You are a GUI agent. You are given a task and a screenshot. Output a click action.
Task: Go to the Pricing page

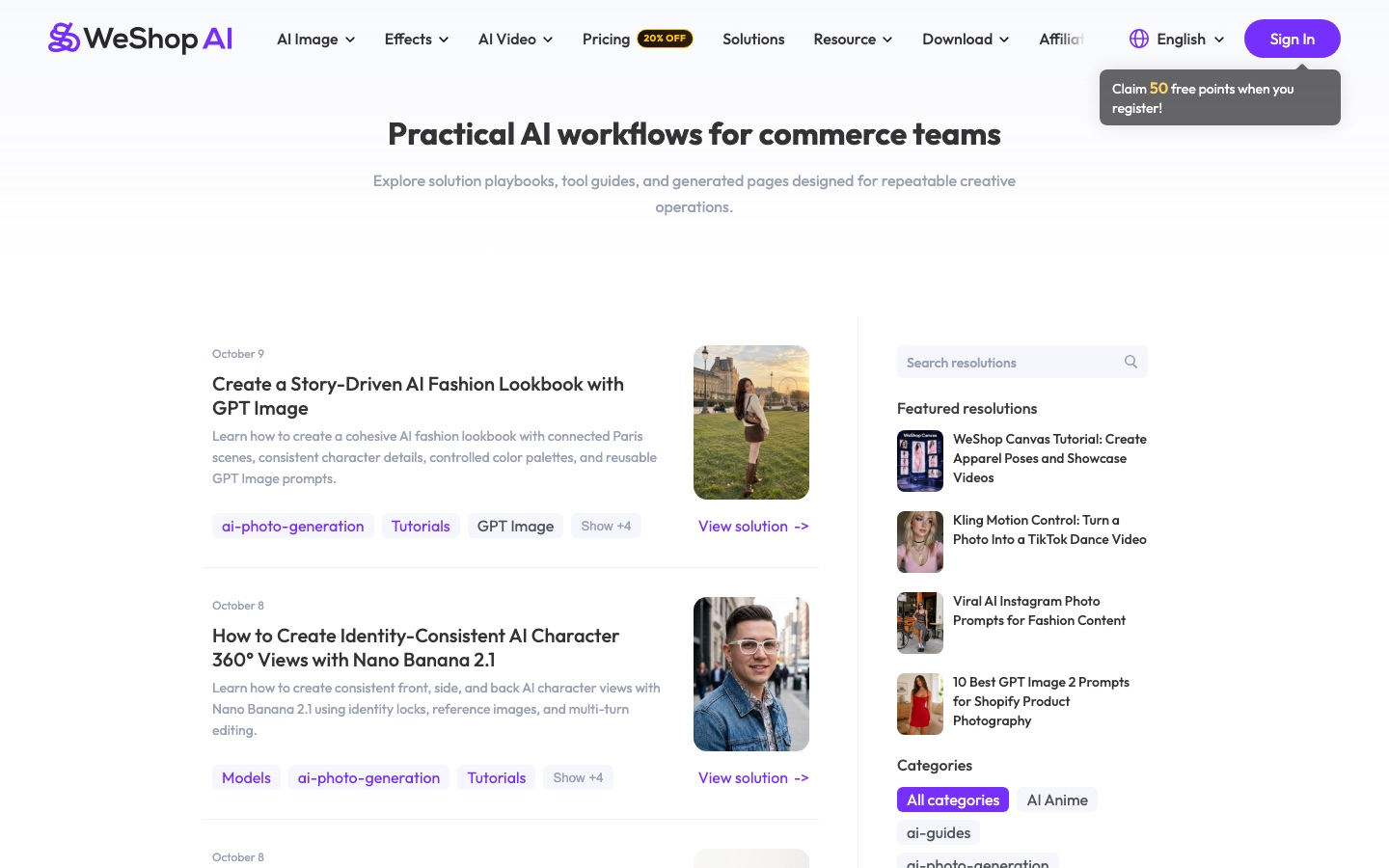pyautogui.click(x=606, y=39)
